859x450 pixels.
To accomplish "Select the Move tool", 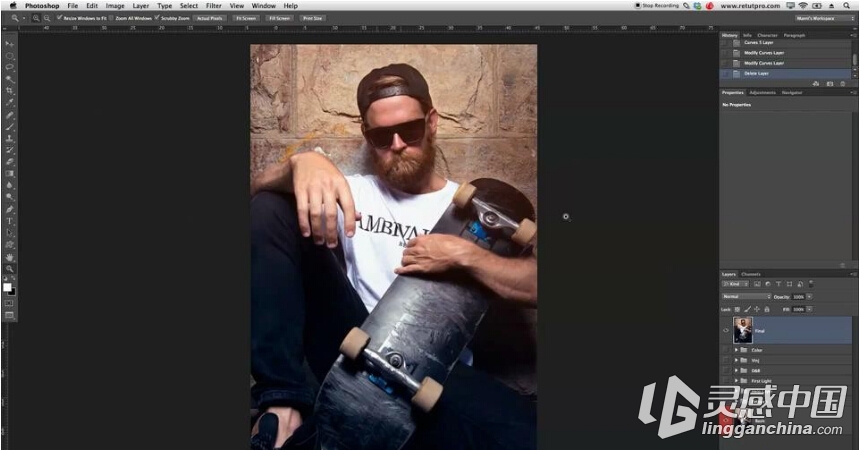I will 9,44.
